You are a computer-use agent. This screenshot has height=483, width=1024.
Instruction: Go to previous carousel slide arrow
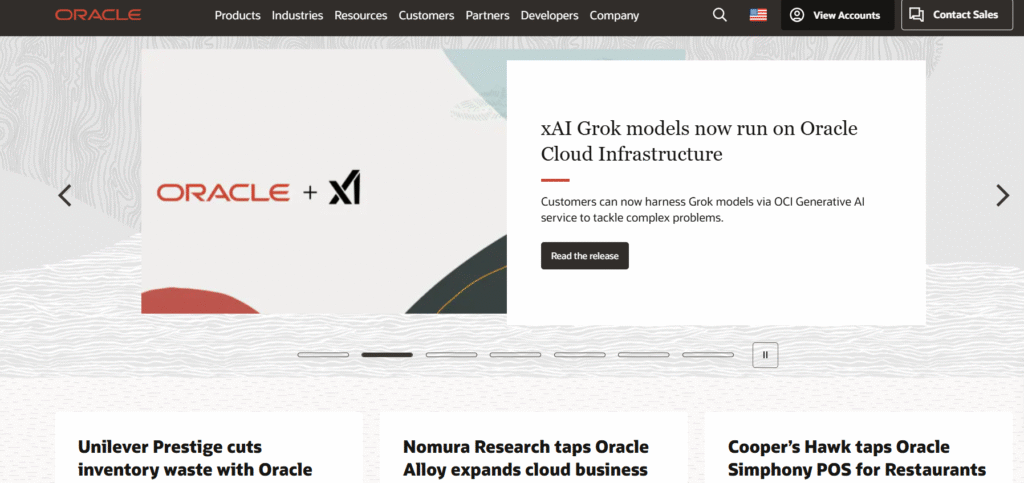(x=65, y=195)
